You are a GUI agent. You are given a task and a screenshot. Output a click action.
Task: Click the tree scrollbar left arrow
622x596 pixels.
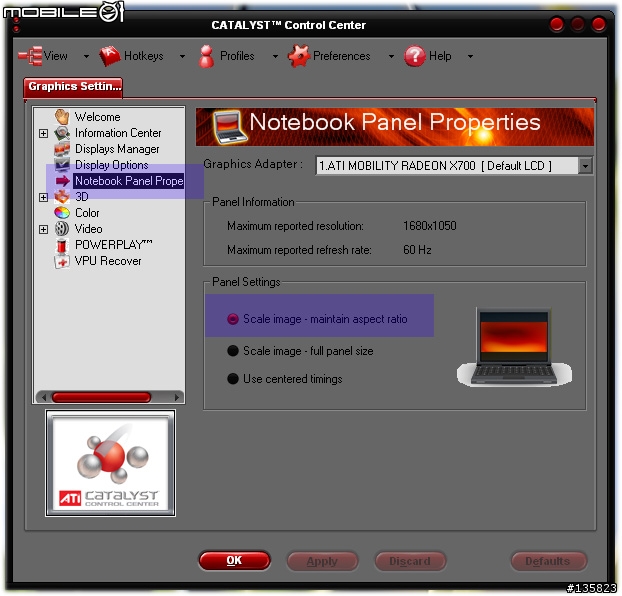44,397
